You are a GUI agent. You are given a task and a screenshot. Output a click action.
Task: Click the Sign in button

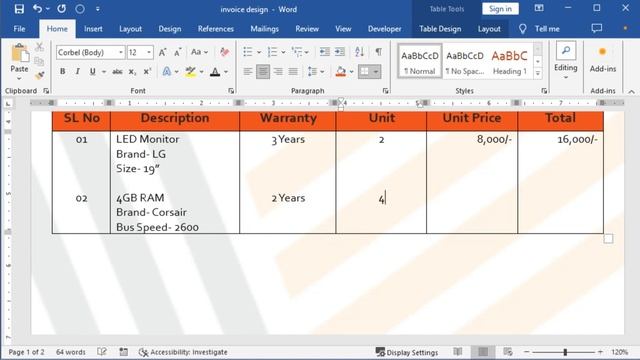pyautogui.click(x=500, y=9)
